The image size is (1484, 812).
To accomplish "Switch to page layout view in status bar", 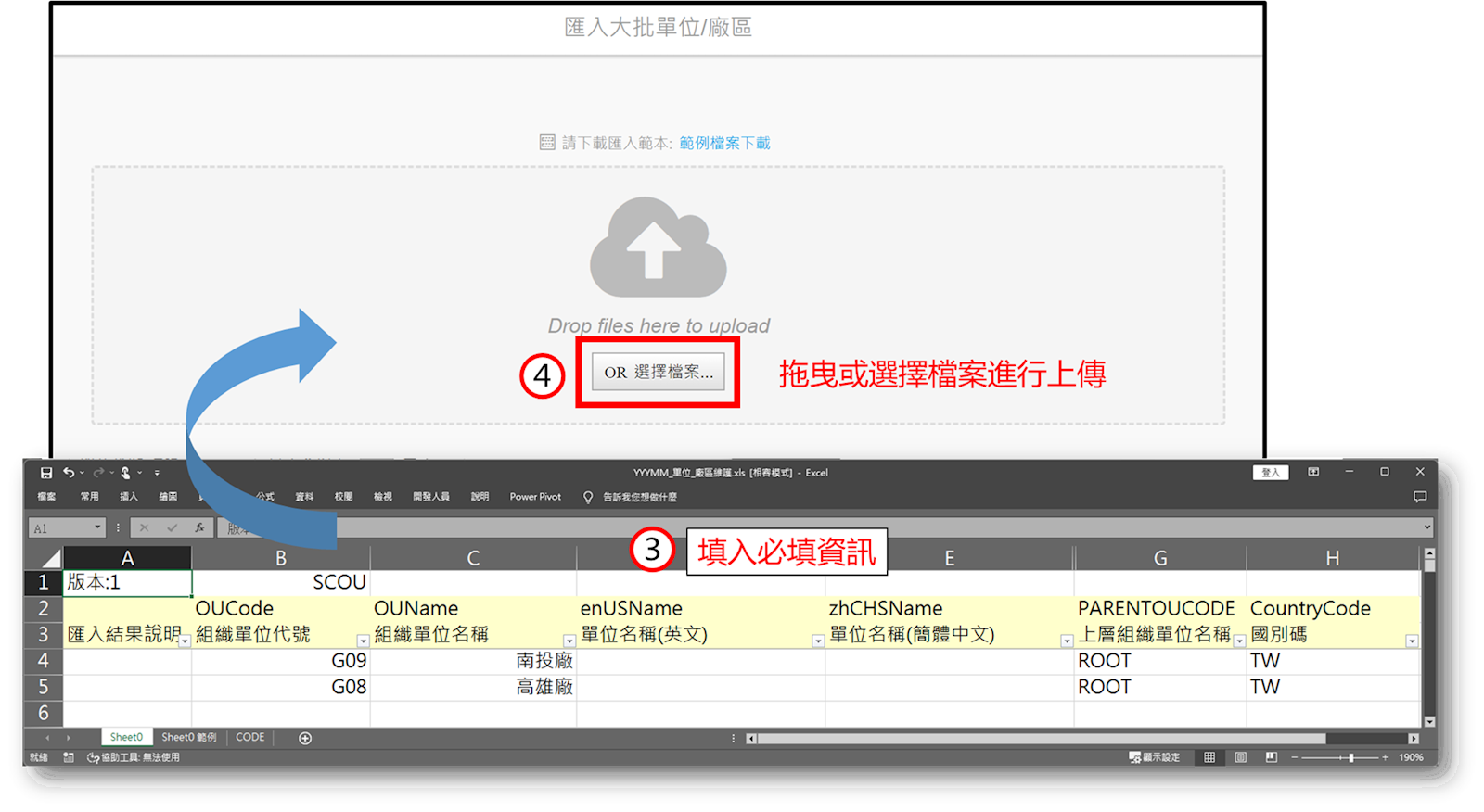I will [x=1240, y=757].
